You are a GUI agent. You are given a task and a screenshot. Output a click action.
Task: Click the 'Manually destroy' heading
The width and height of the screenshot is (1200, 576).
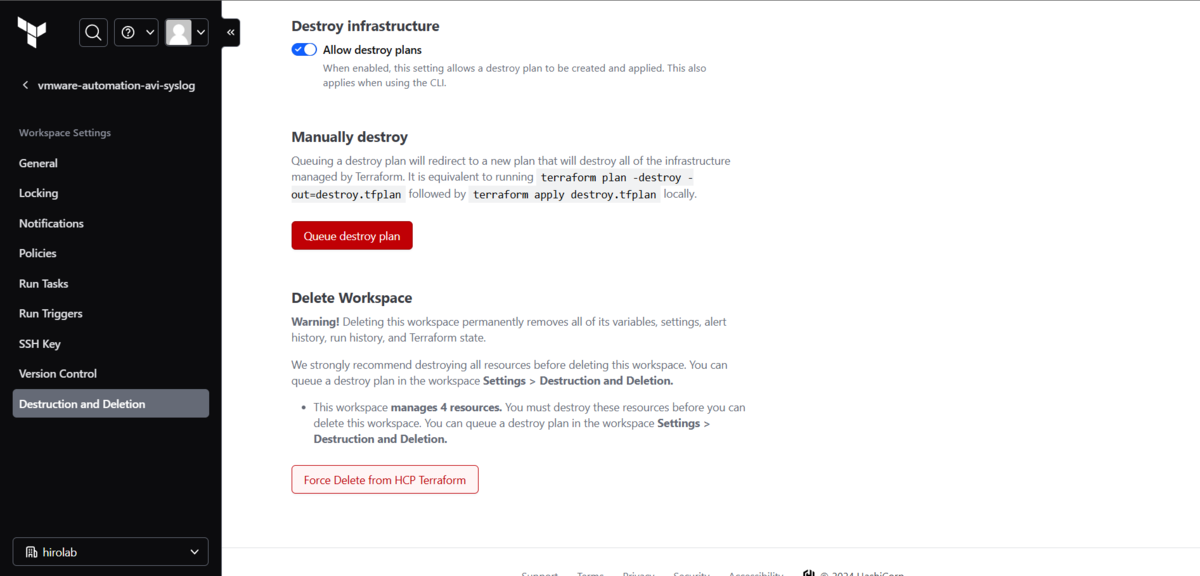[350, 137]
